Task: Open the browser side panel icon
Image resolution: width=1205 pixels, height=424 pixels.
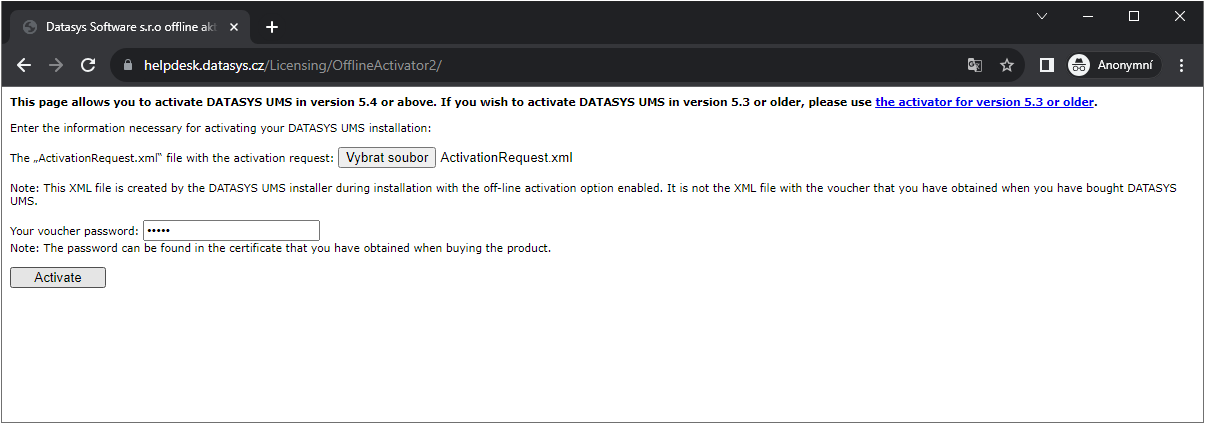Action: coord(1046,65)
